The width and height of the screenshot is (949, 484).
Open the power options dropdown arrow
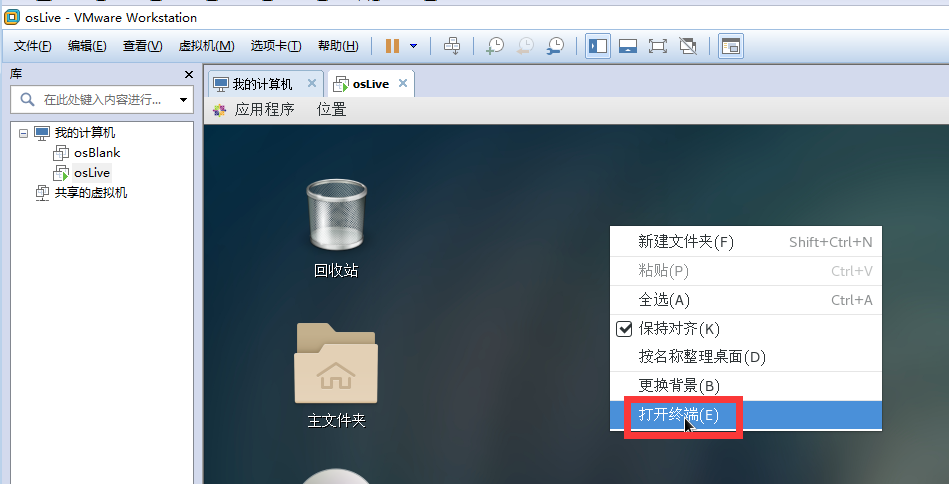tap(413, 46)
